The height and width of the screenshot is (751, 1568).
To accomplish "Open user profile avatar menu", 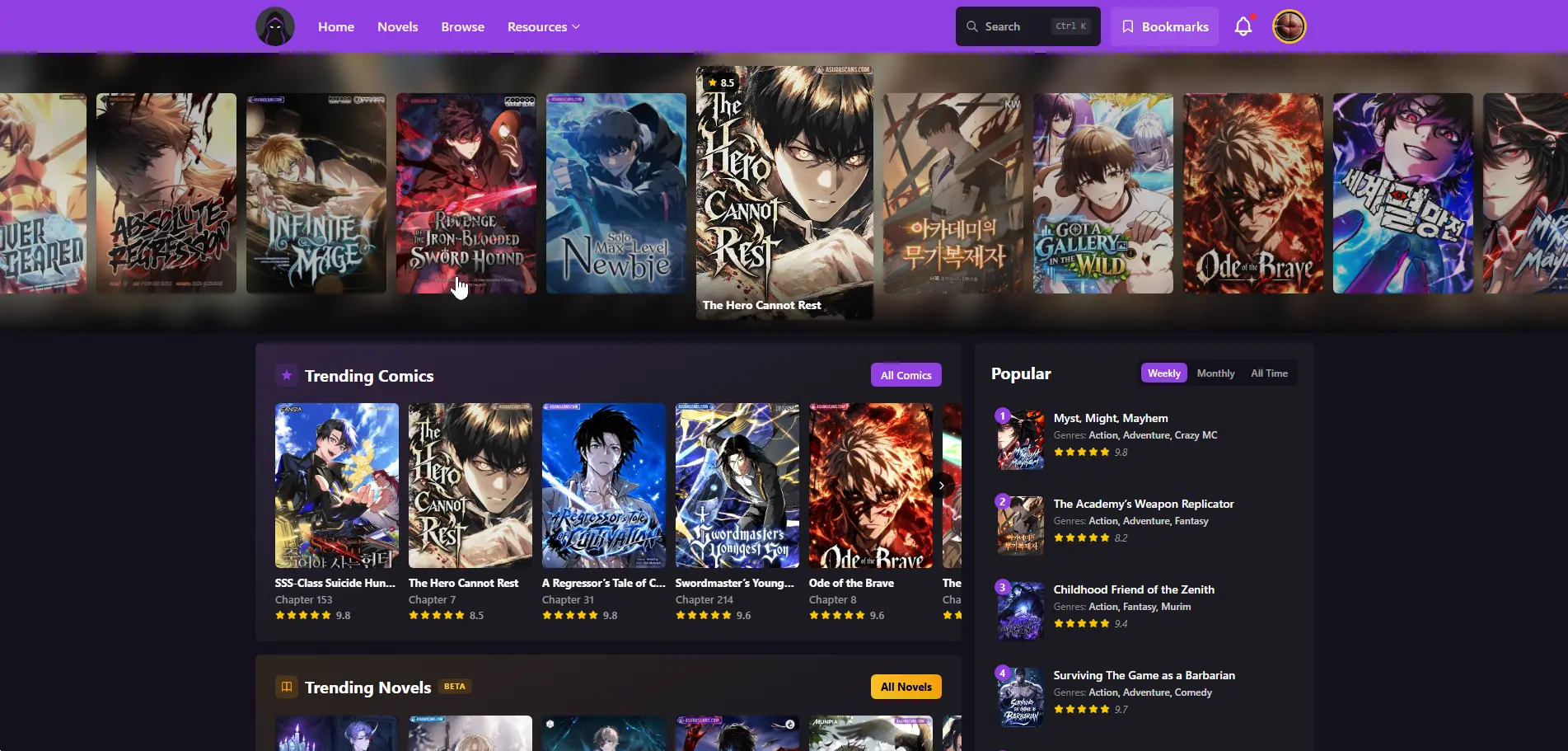I will point(1290,26).
